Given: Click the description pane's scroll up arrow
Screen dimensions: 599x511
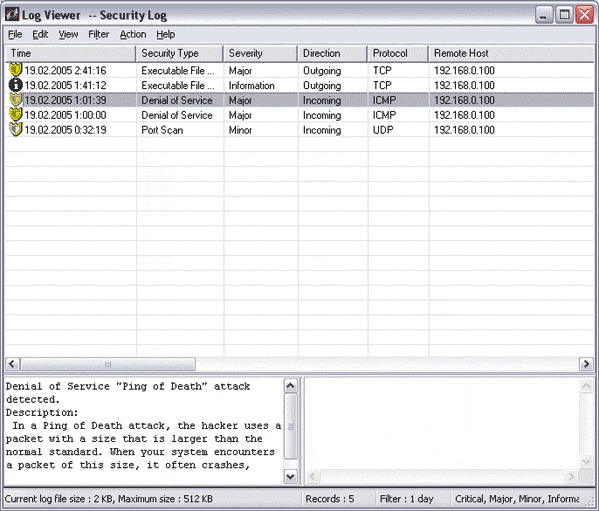Looking at the screenshot, I should point(291,386).
